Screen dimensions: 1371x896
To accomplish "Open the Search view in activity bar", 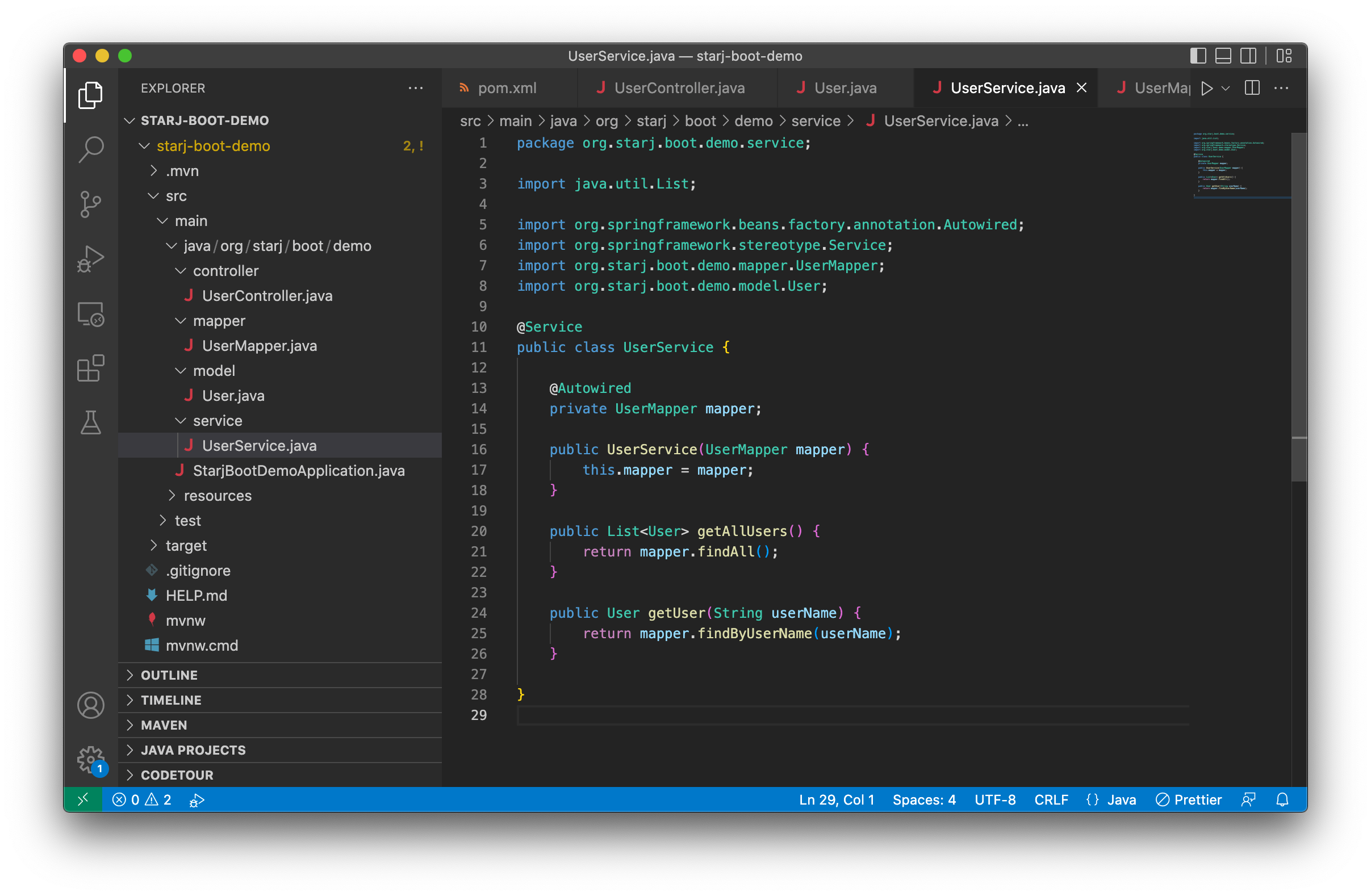I will click(x=90, y=149).
